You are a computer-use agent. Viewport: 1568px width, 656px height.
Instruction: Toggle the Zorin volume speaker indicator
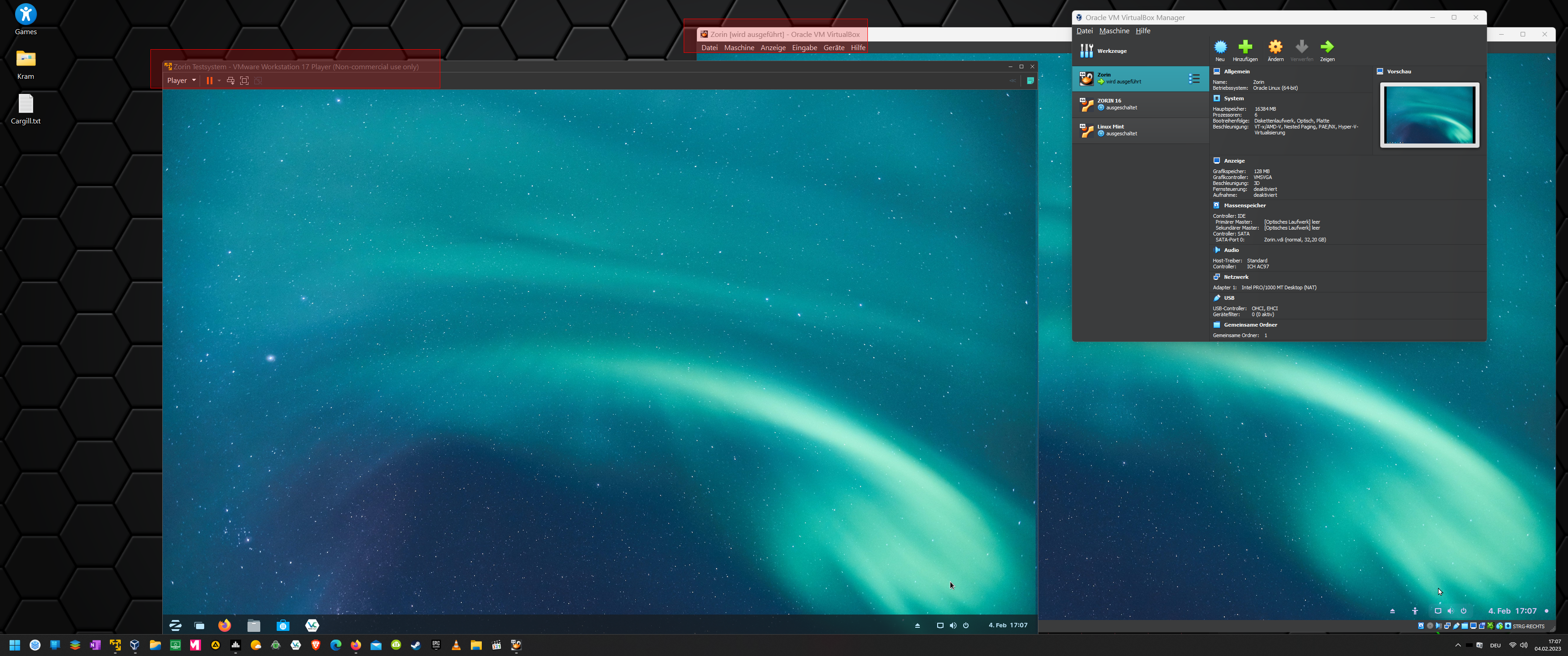click(953, 625)
